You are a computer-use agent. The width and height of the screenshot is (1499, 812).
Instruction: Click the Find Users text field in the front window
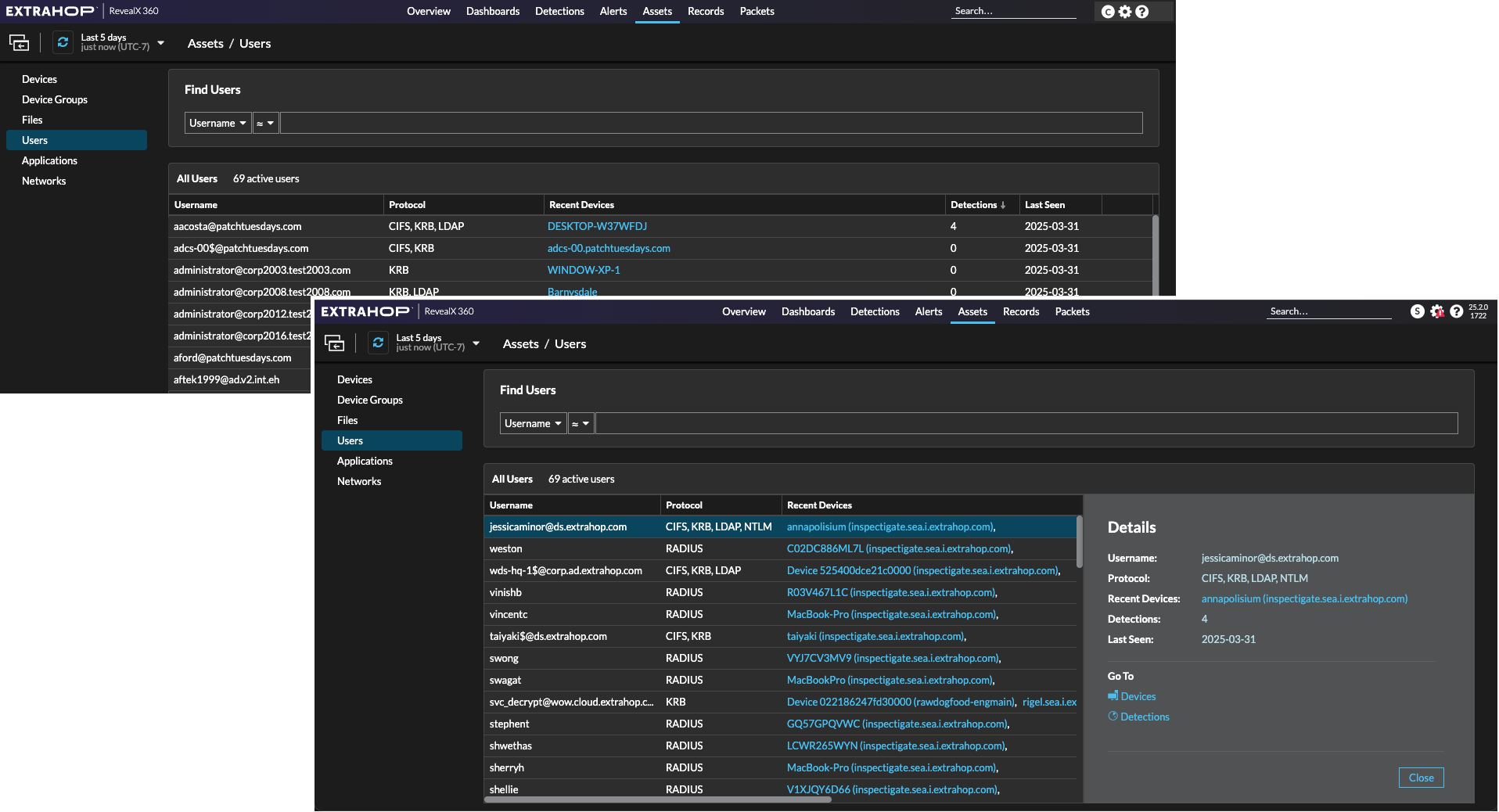pyautogui.click(x=1026, y=423)
